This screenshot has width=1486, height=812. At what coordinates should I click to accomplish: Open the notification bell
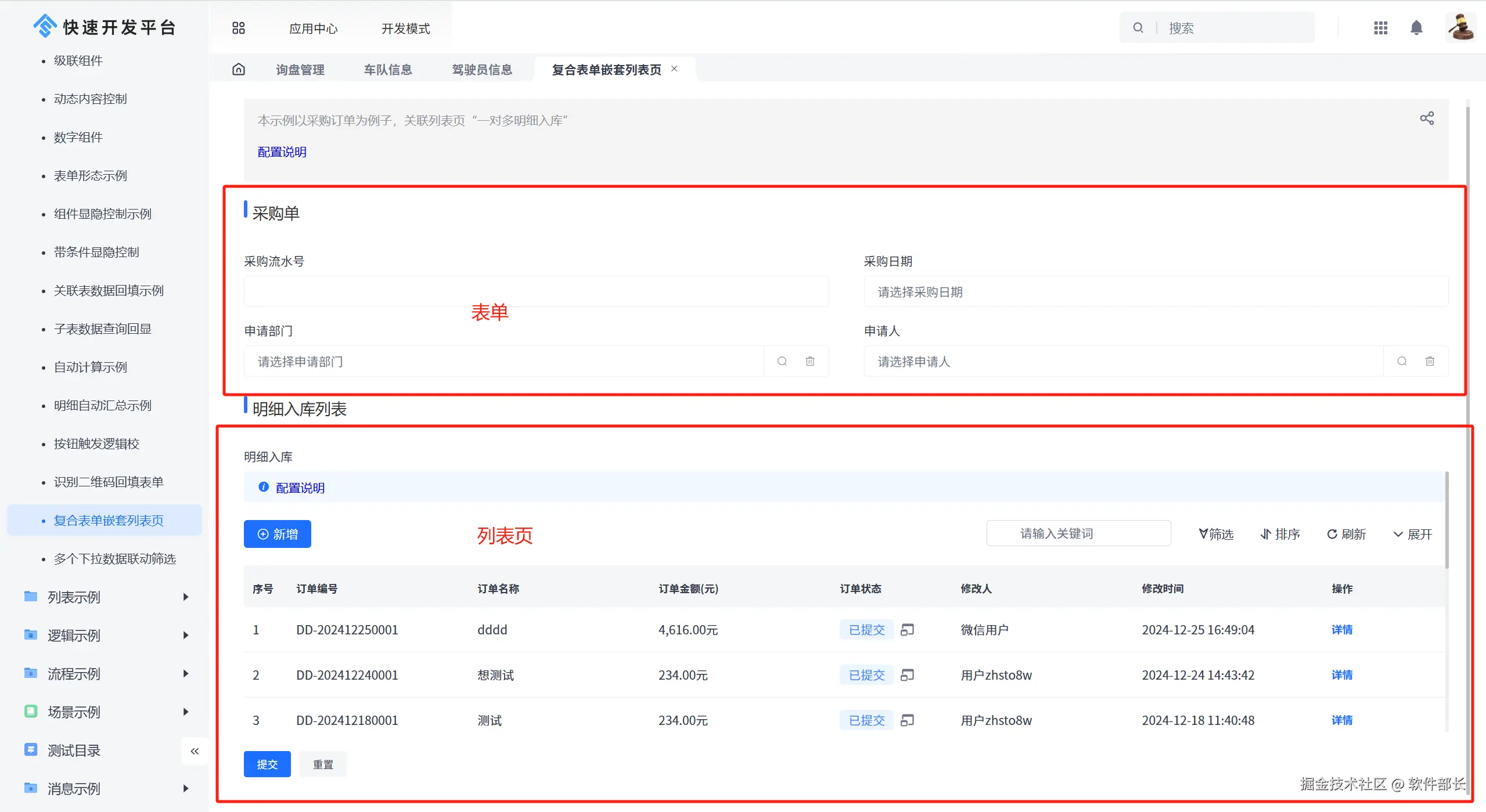point(1416,28)
